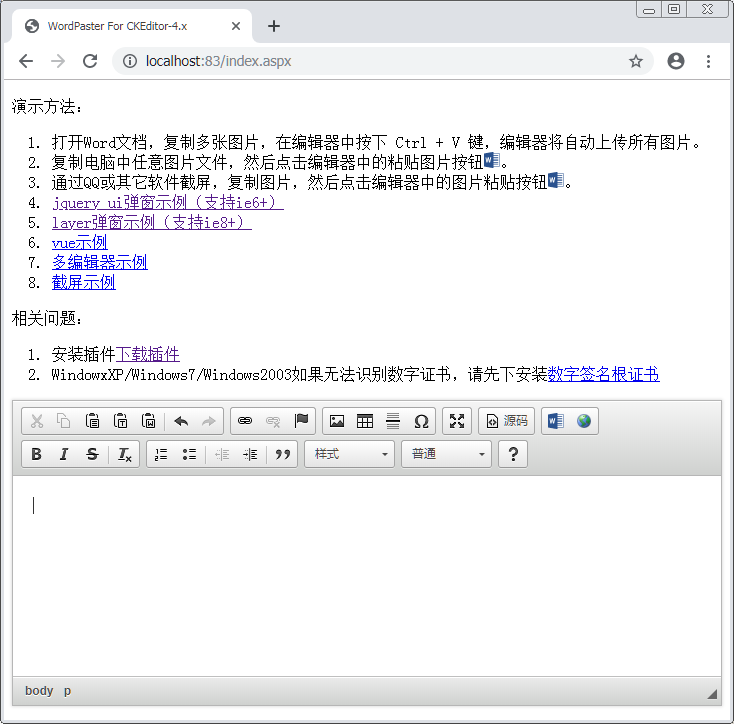Open layer弹窗示例 link

tap(152, 223)
